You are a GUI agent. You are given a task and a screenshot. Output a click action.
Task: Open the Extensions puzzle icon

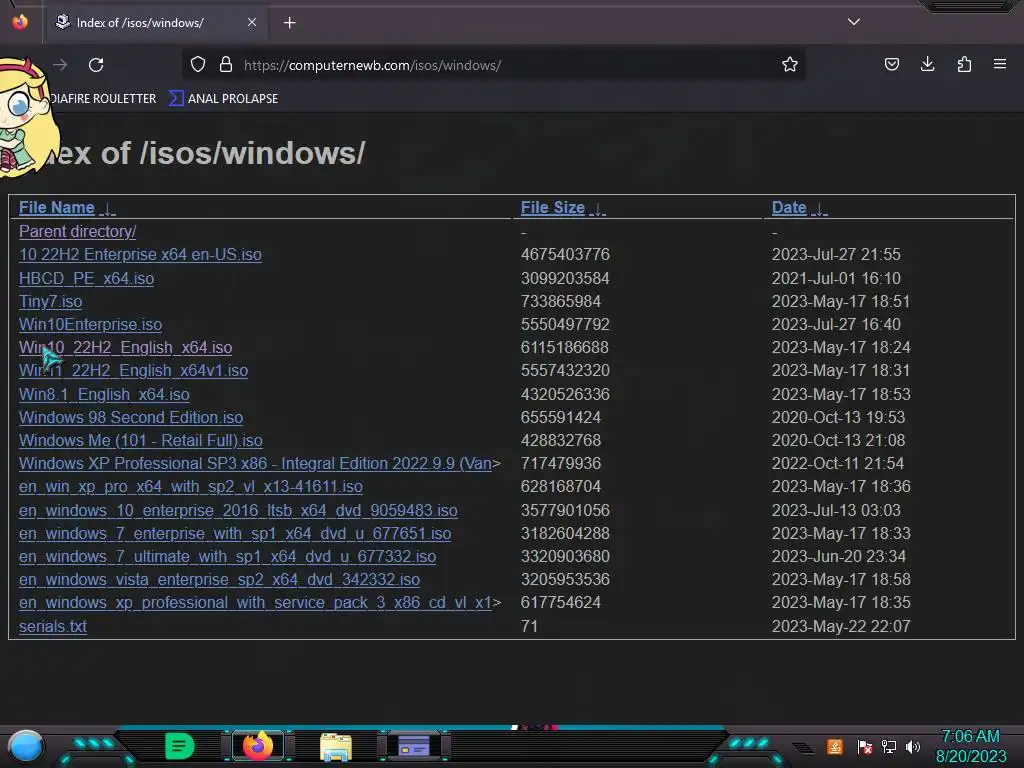click(964, 64)
